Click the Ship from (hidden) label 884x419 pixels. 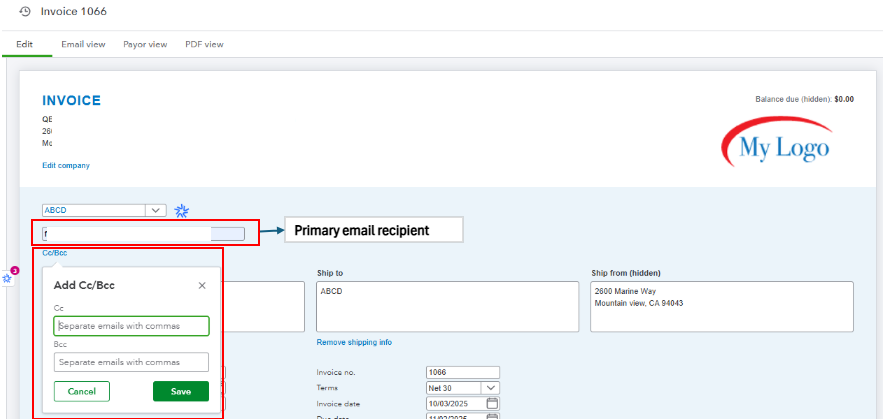click(x=626, y=273)
